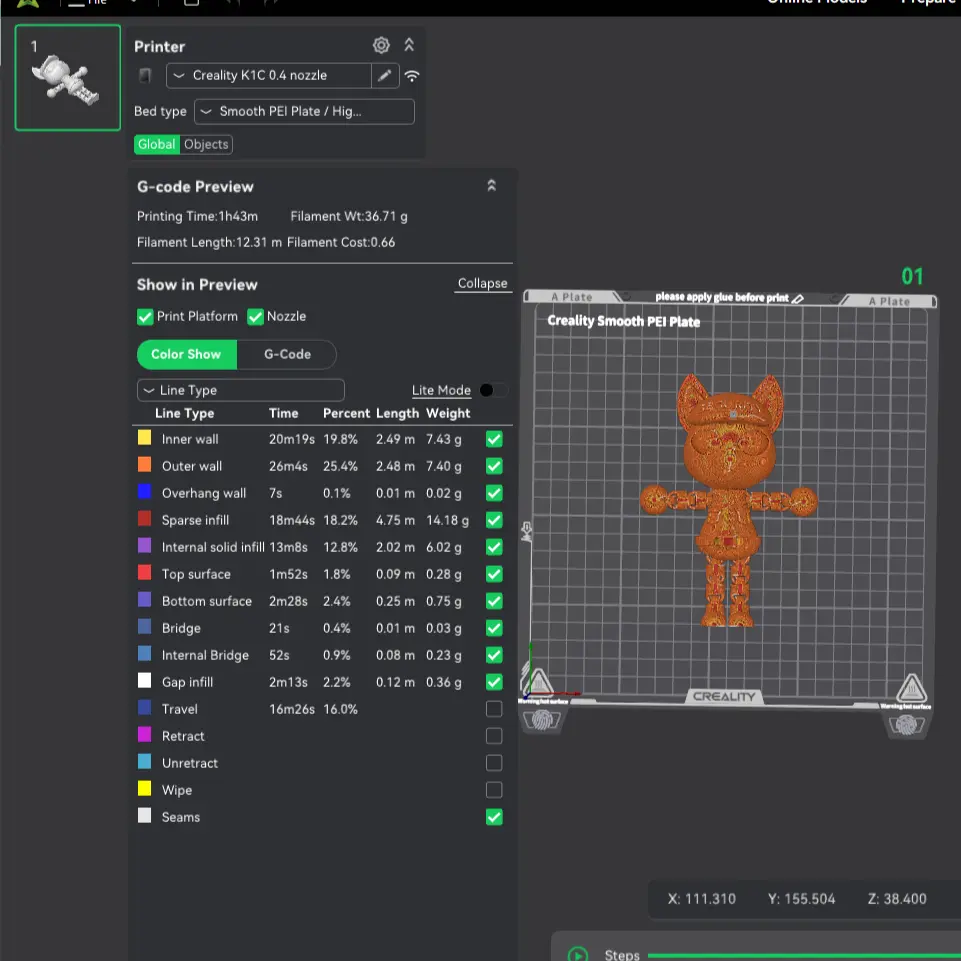Open printer settings gear icon
The image size is (961, 961).
pos(381,45)
